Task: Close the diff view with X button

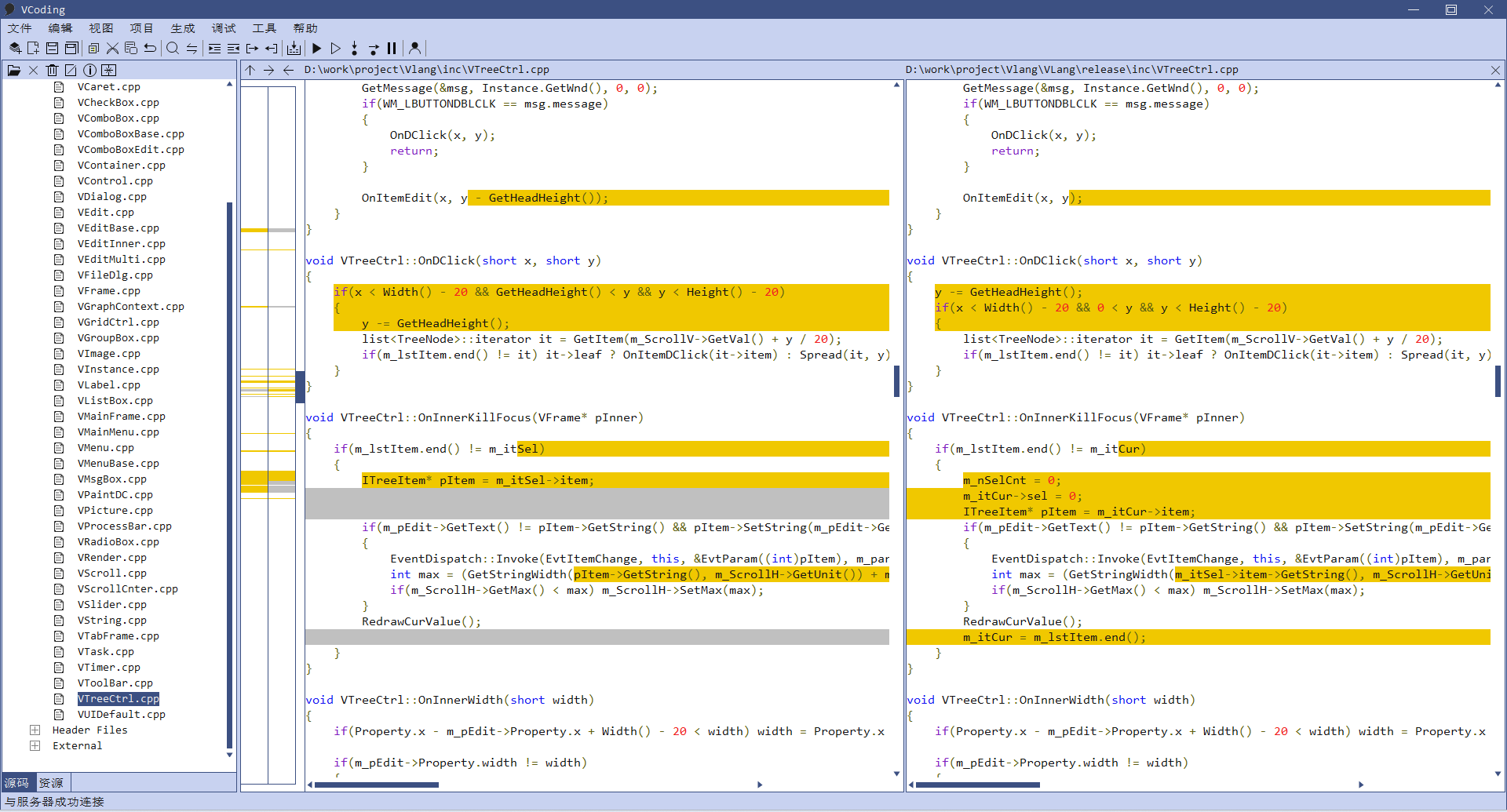Action: (x=1495, y=70)
